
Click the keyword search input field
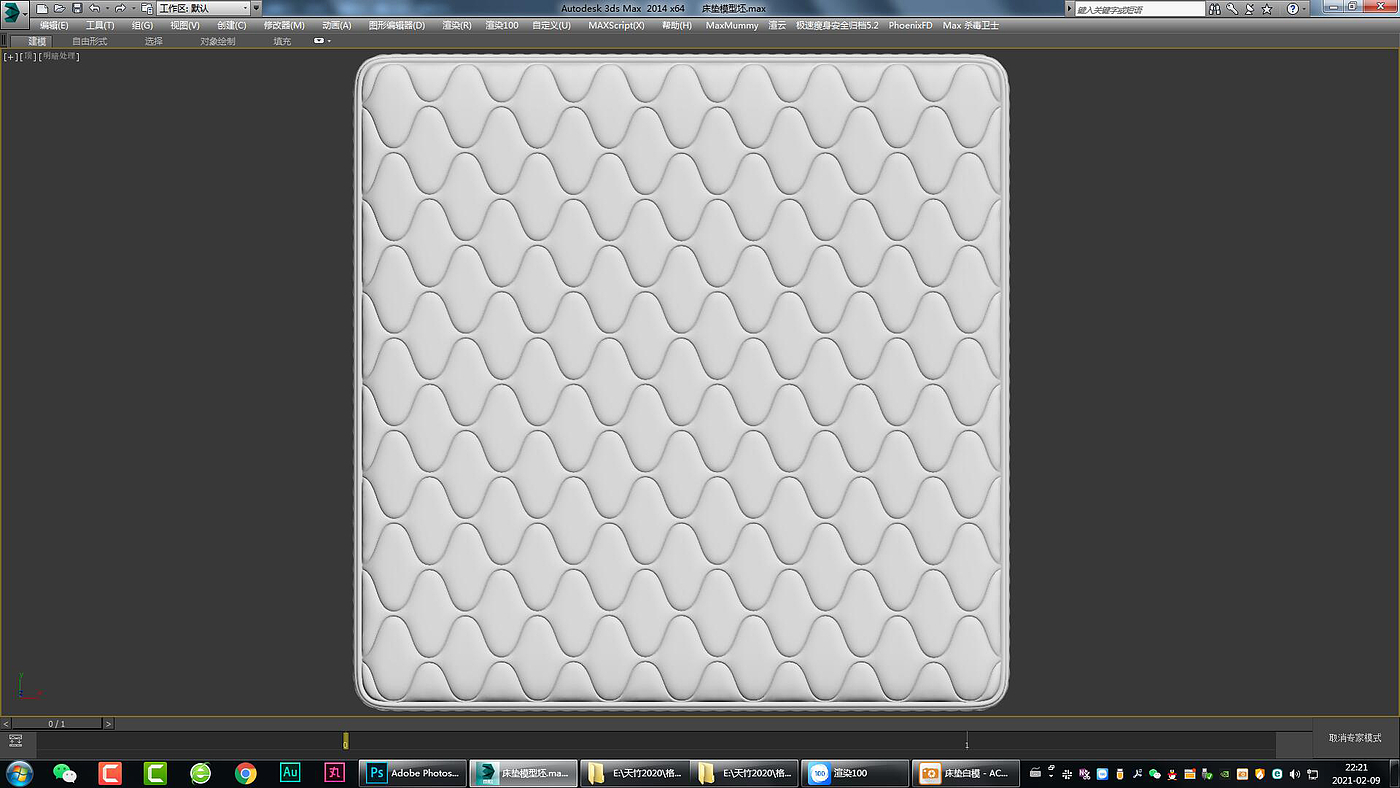point(1138,9)
